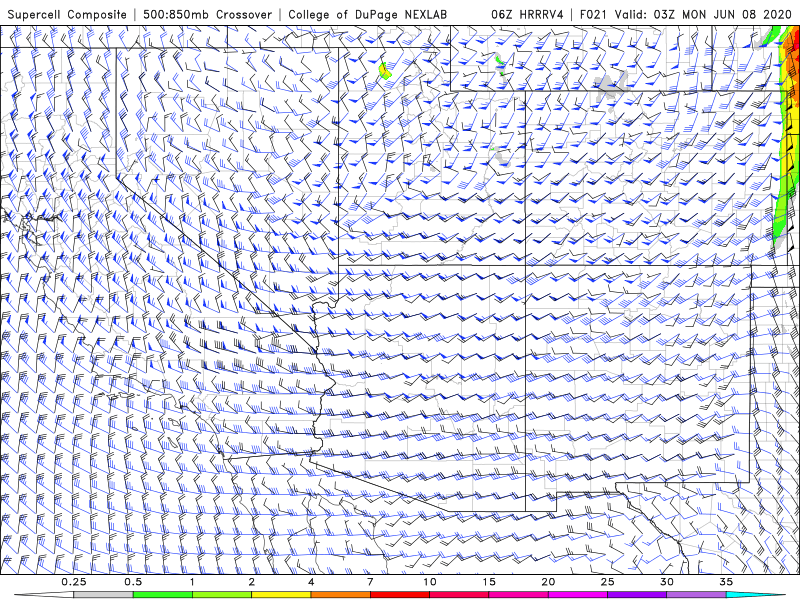Click the '500:850mb Crossover' header label

pos(208,14)
